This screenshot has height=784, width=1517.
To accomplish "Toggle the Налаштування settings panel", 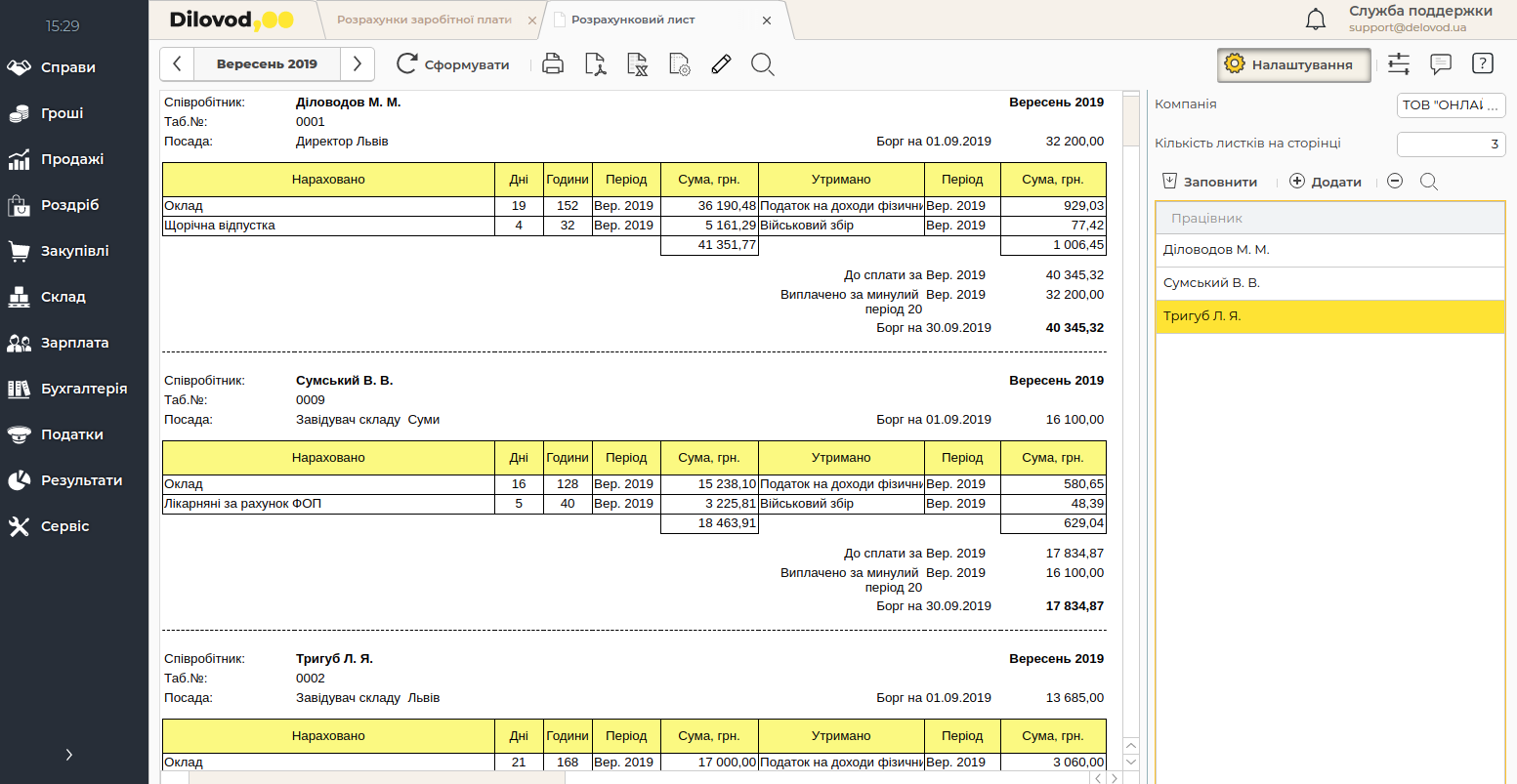I will coord(1293,64).
